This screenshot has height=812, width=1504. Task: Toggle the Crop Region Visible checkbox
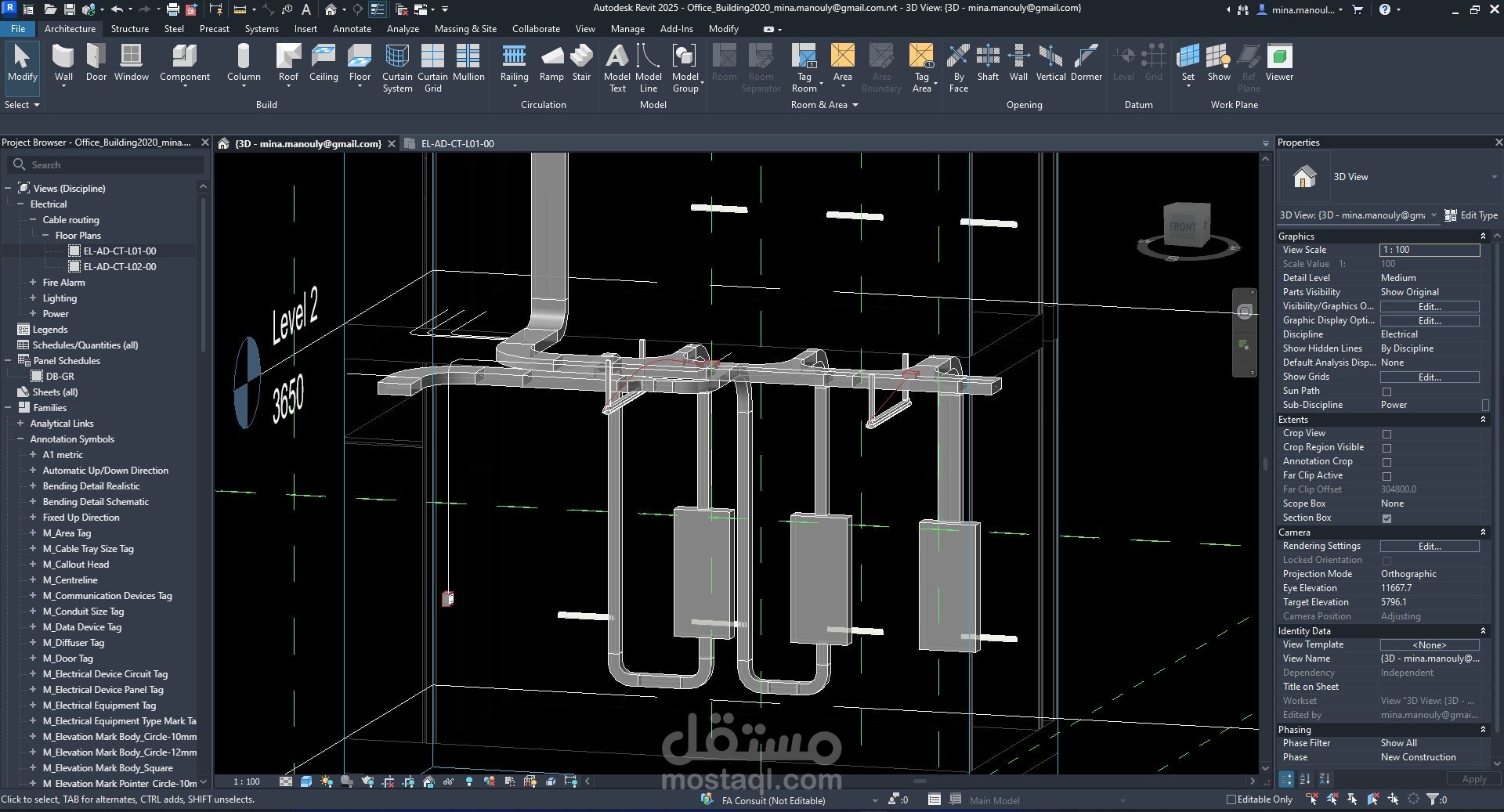click(x=1386, y=448)
